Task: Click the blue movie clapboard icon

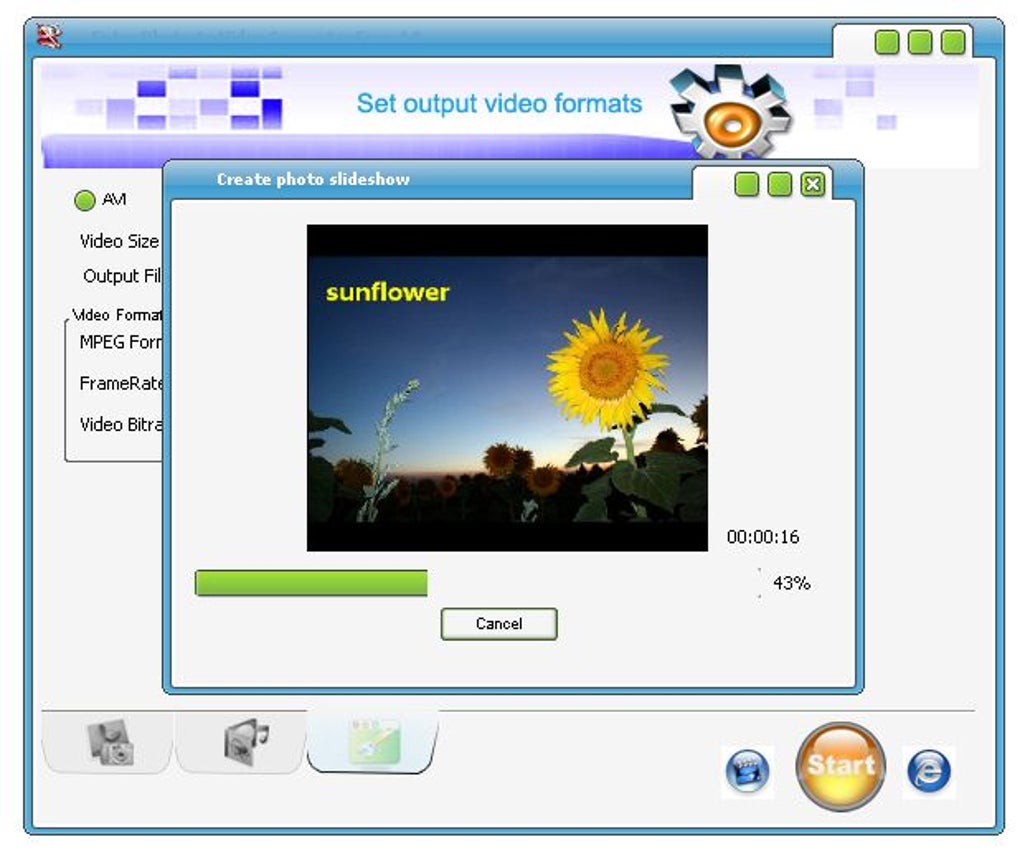Action: tap(747, 772)
